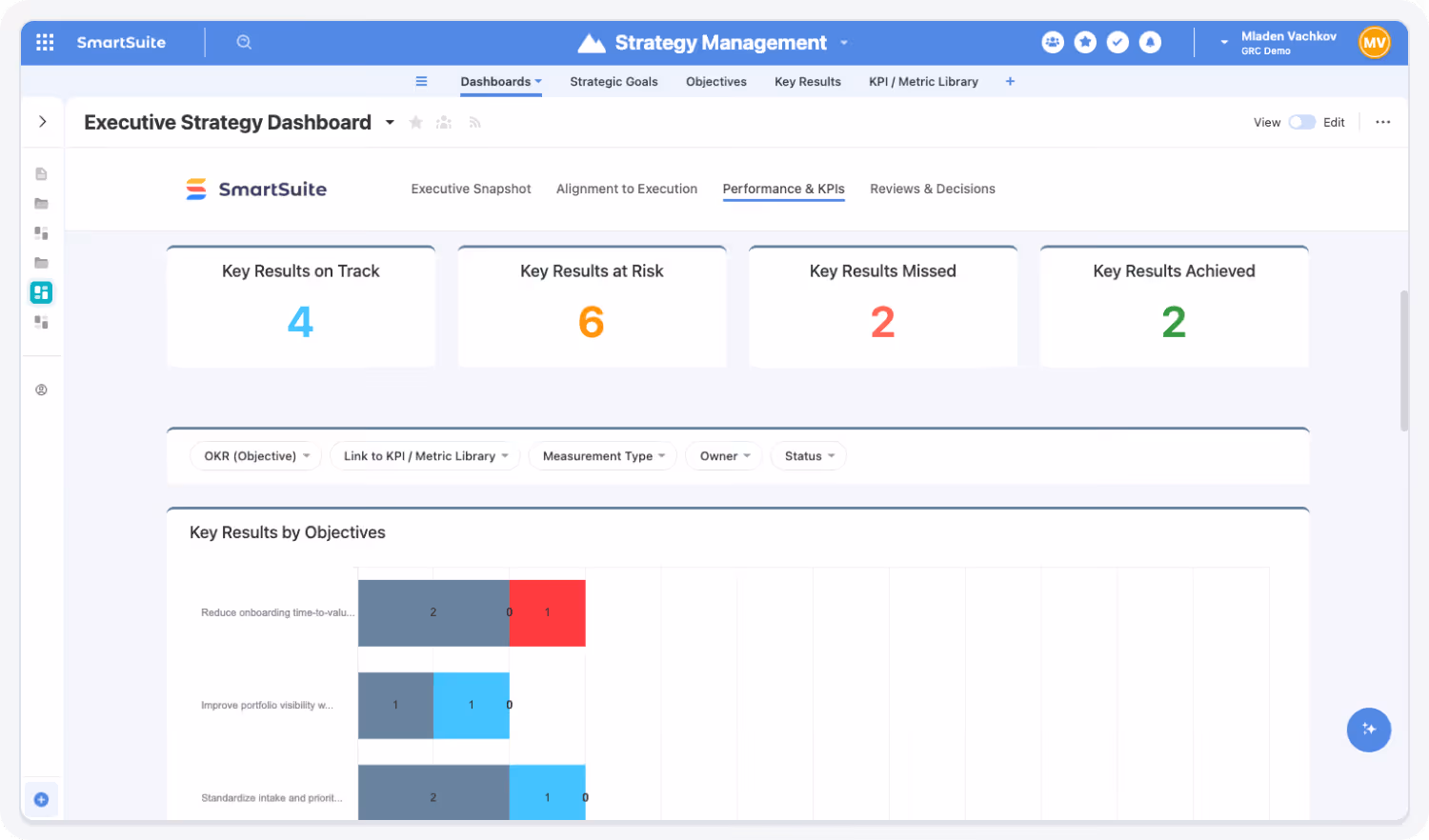Viewport: 1429px width, 840px height.
Task: Switch to Objectives tab
Action: pyautogui.click(x=716, y=82)
